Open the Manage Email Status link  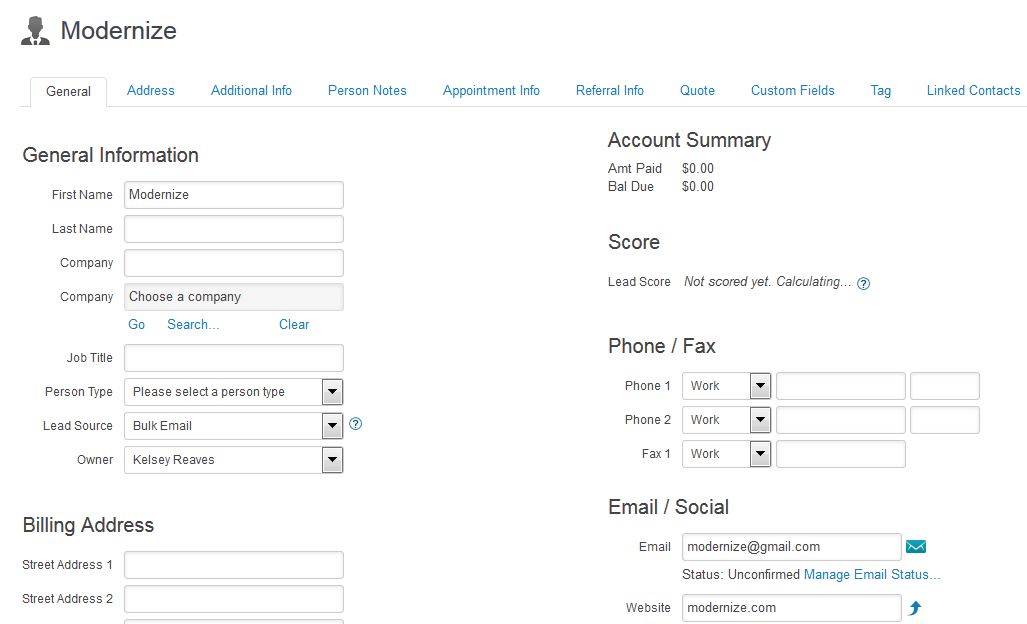(872, 575)
